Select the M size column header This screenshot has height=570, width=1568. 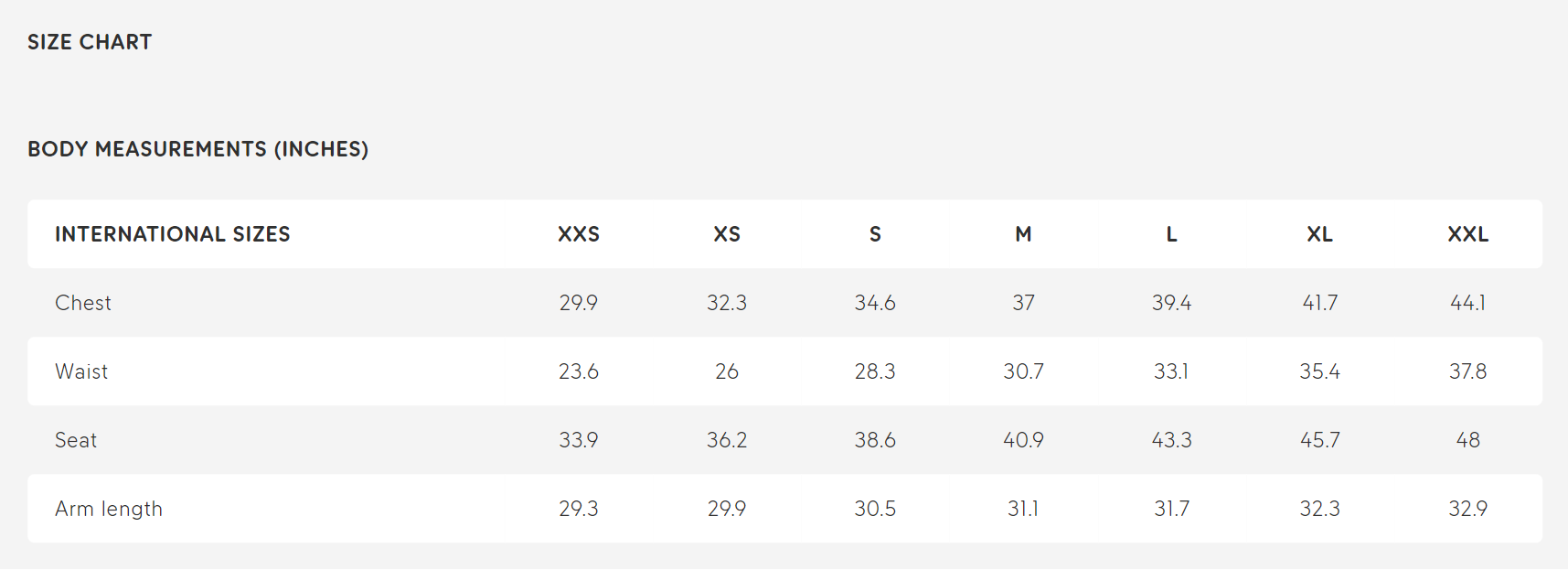pyautogui.click(x=1023, y=234)
